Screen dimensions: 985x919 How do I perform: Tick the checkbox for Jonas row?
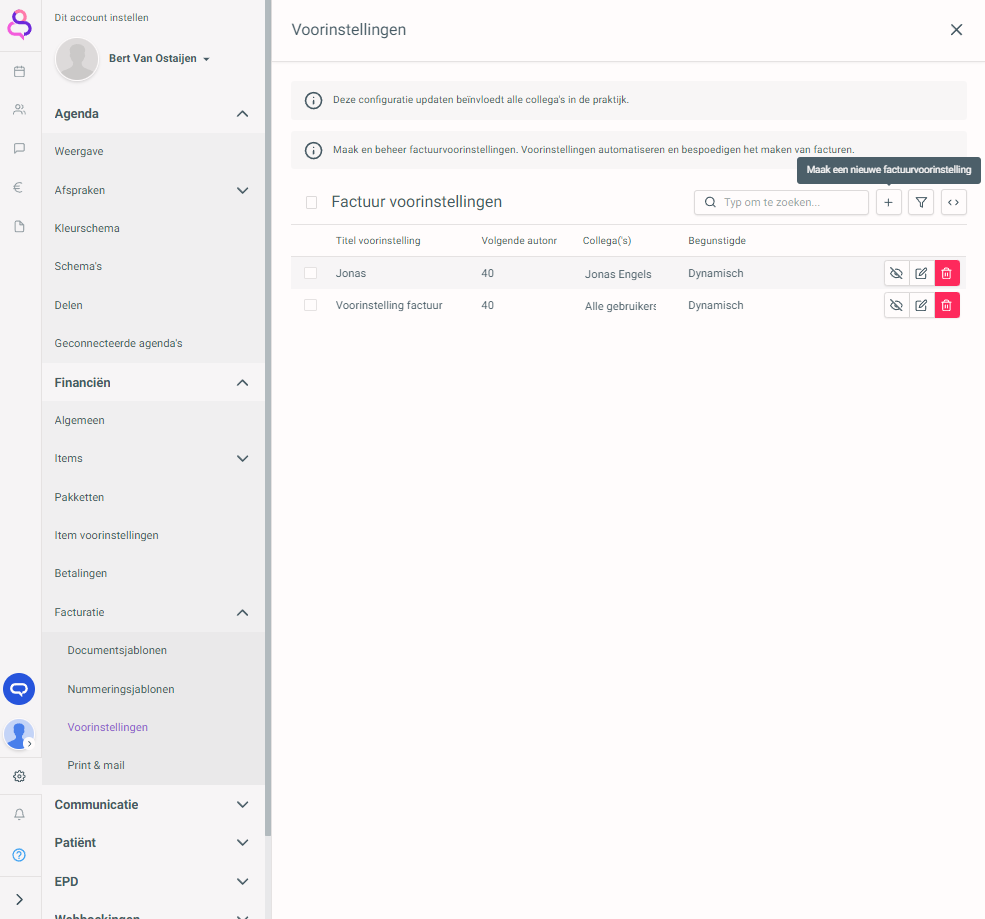(x=311, y=273)
